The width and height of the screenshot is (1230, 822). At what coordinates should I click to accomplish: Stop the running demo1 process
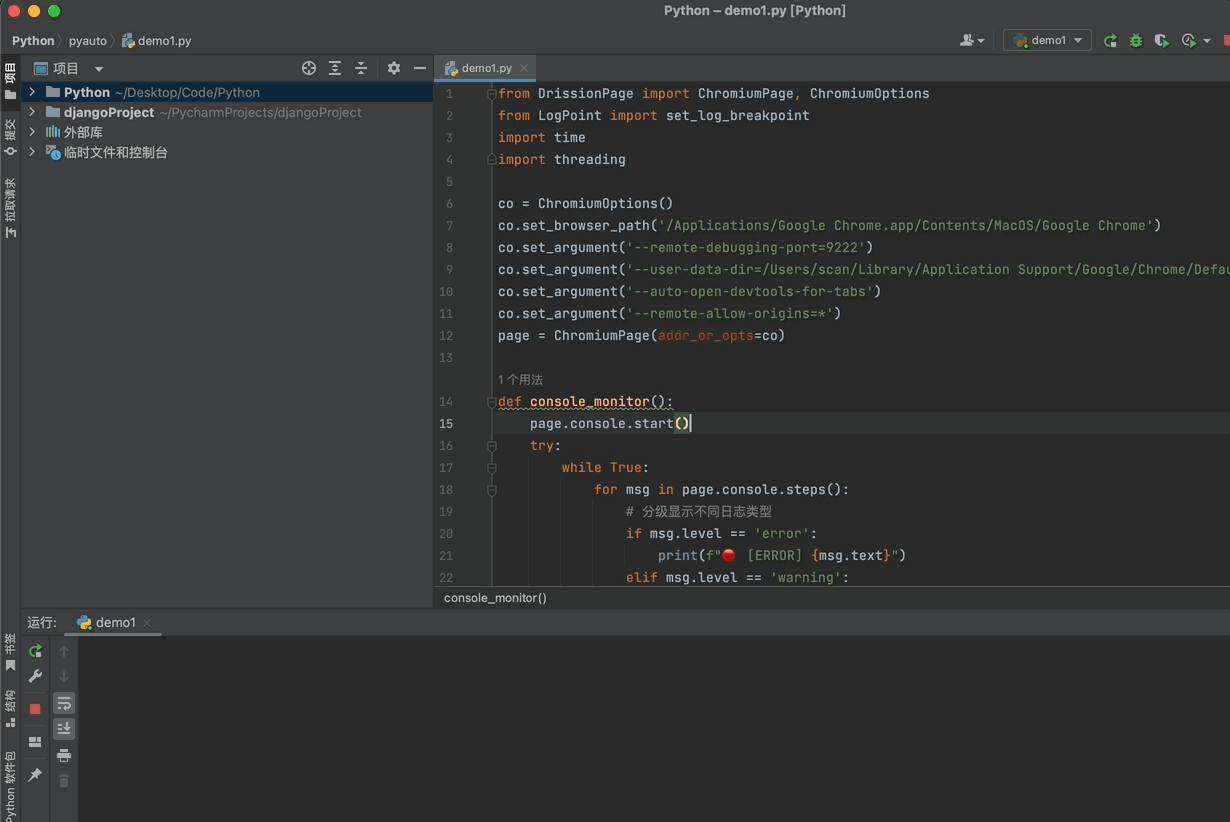coord(35,708)
